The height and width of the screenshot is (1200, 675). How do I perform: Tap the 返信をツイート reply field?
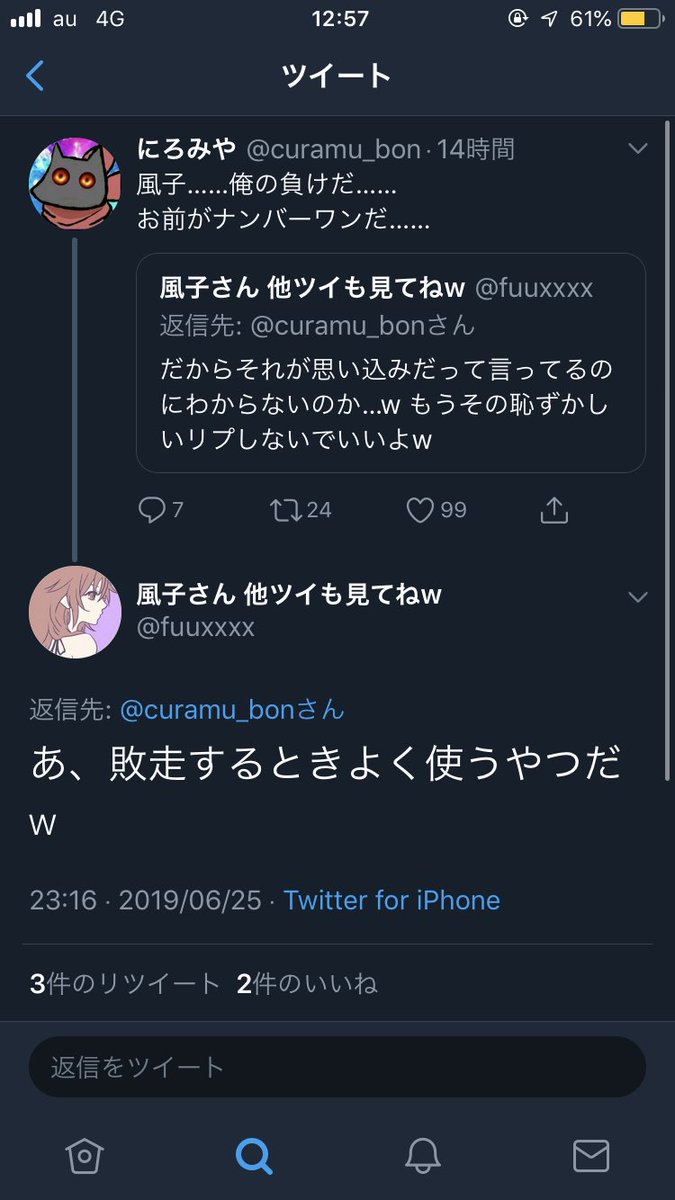(337, 1066)
